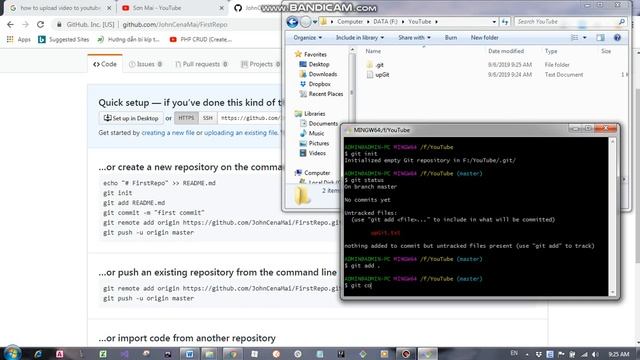Sort files by Date modified column
The height and width of the screenshot is (360, 640).
click(506, 51)
